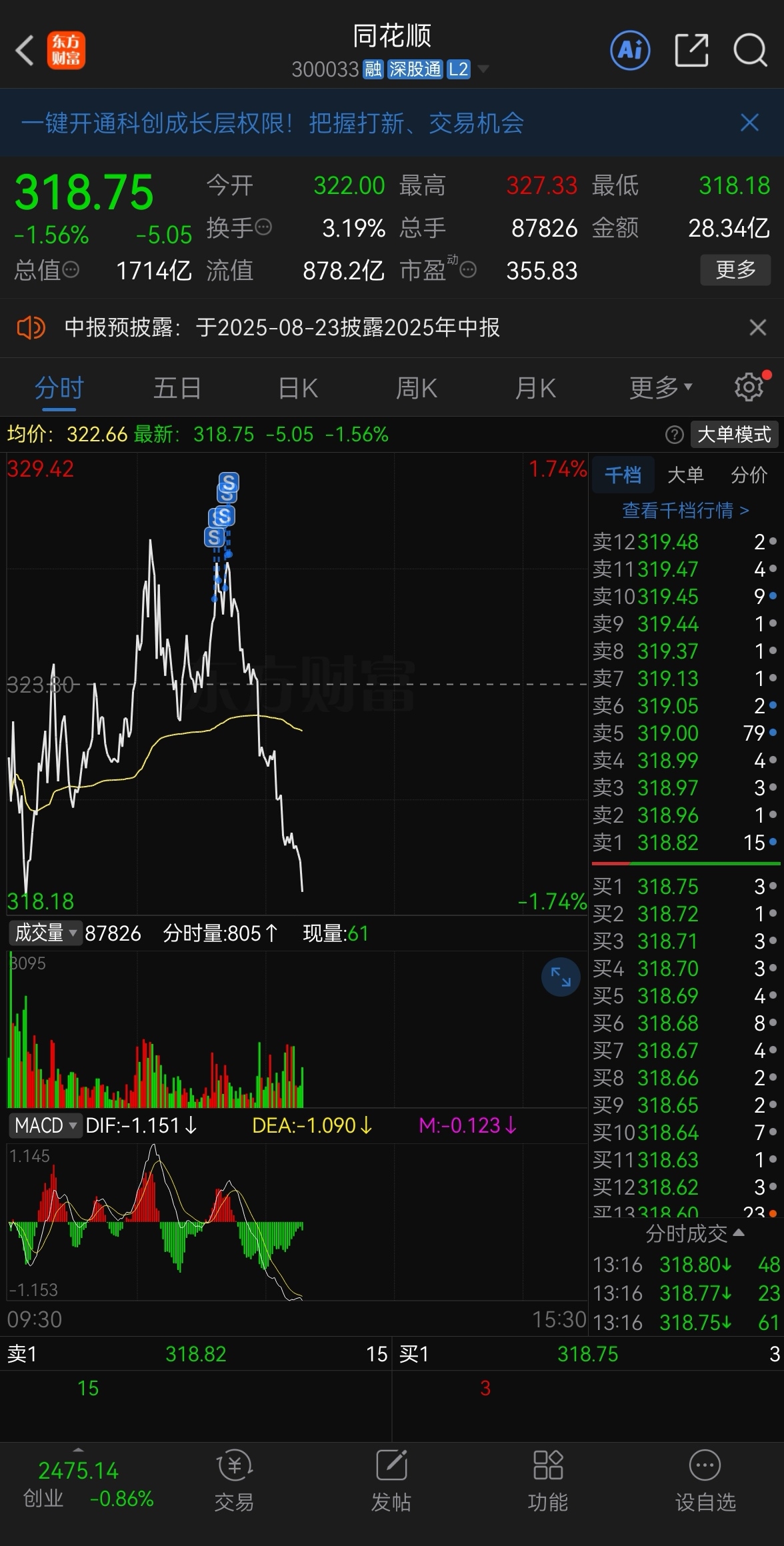Screen dimensions: 784x1546
Task: Open the 更多 chart period dropdown
Action: coord(661,387)
